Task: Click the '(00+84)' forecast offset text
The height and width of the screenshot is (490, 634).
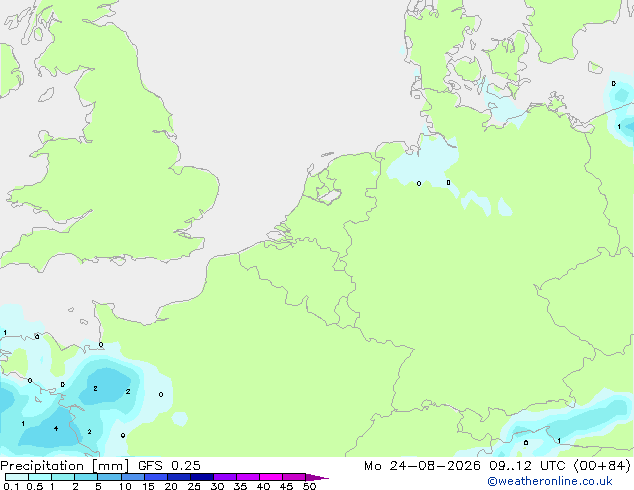Action: (x=602, y=466)
